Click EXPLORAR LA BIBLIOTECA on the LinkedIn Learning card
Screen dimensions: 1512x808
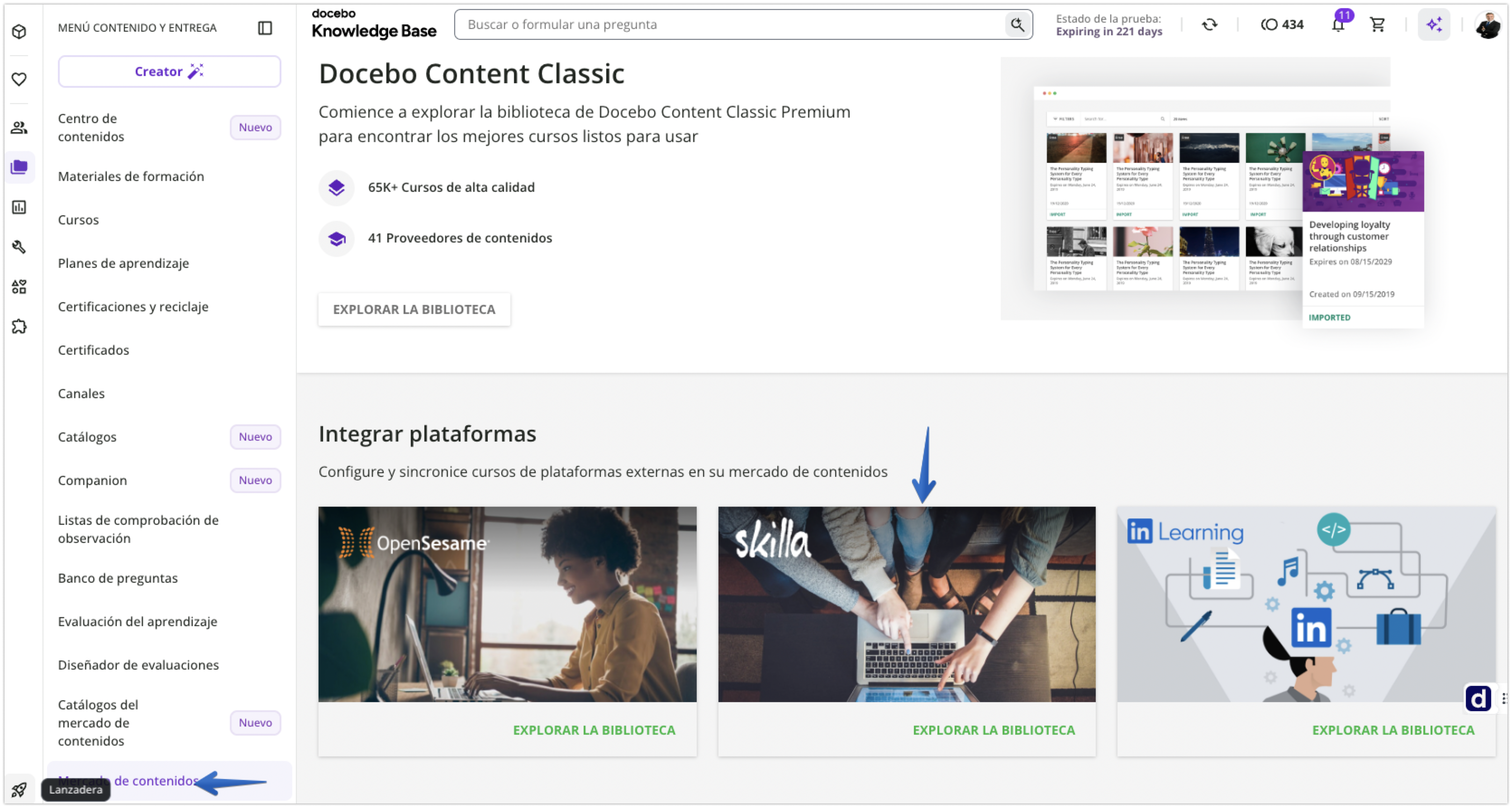click(x=1393, y=730)
